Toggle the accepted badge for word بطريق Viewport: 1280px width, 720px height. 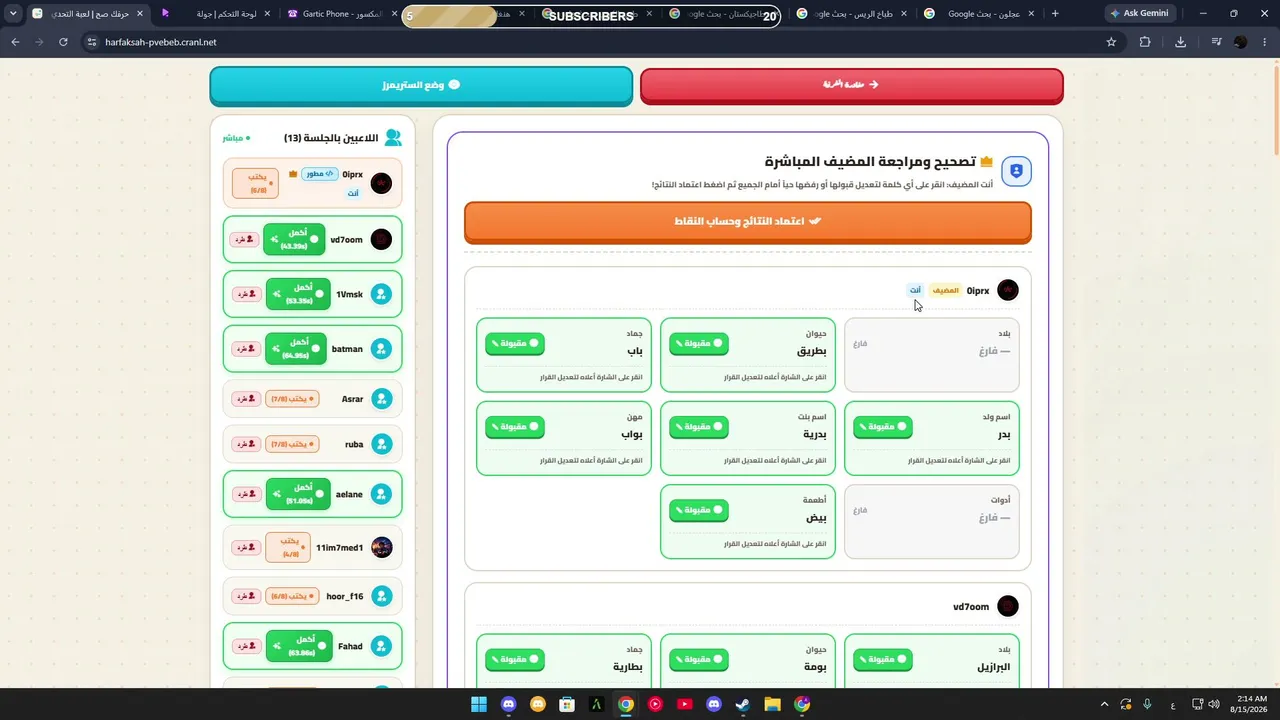[x=699, y=344]
